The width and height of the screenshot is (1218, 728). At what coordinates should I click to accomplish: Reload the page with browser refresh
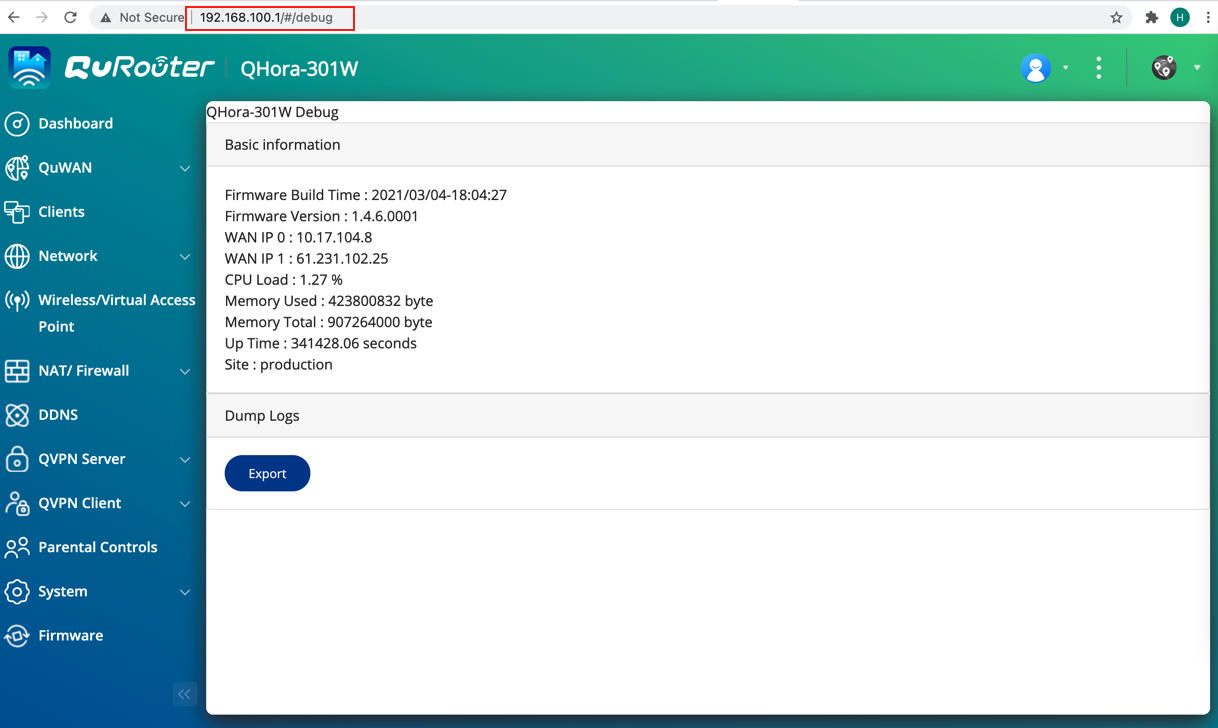(x=70, y=17)
